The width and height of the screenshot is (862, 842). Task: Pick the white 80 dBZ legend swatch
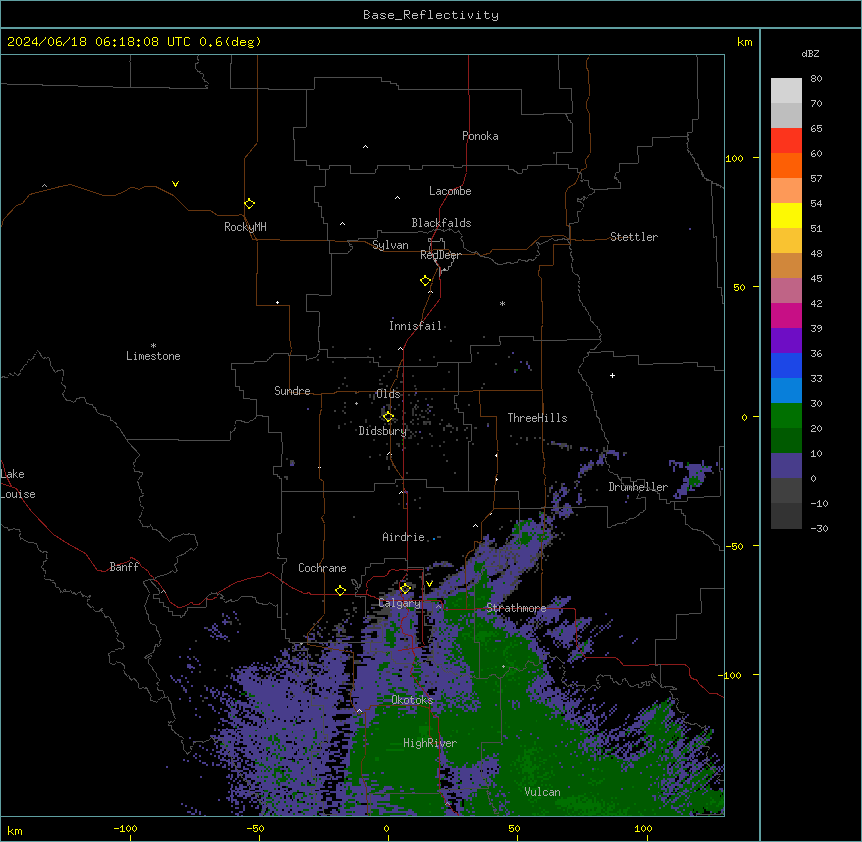(786, 91)
